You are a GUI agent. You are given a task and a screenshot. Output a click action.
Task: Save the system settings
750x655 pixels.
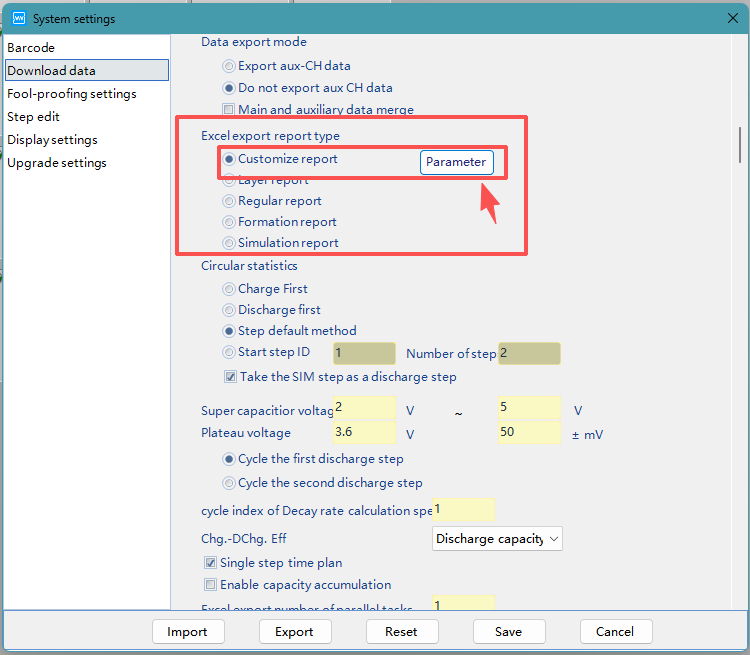(509, 632)
